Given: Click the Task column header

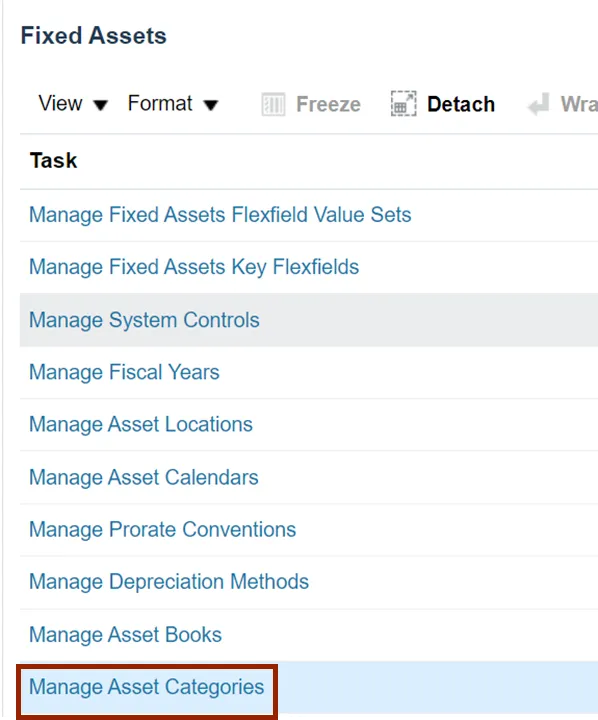Looking at the screenshot, I should (x=53, y=161).
